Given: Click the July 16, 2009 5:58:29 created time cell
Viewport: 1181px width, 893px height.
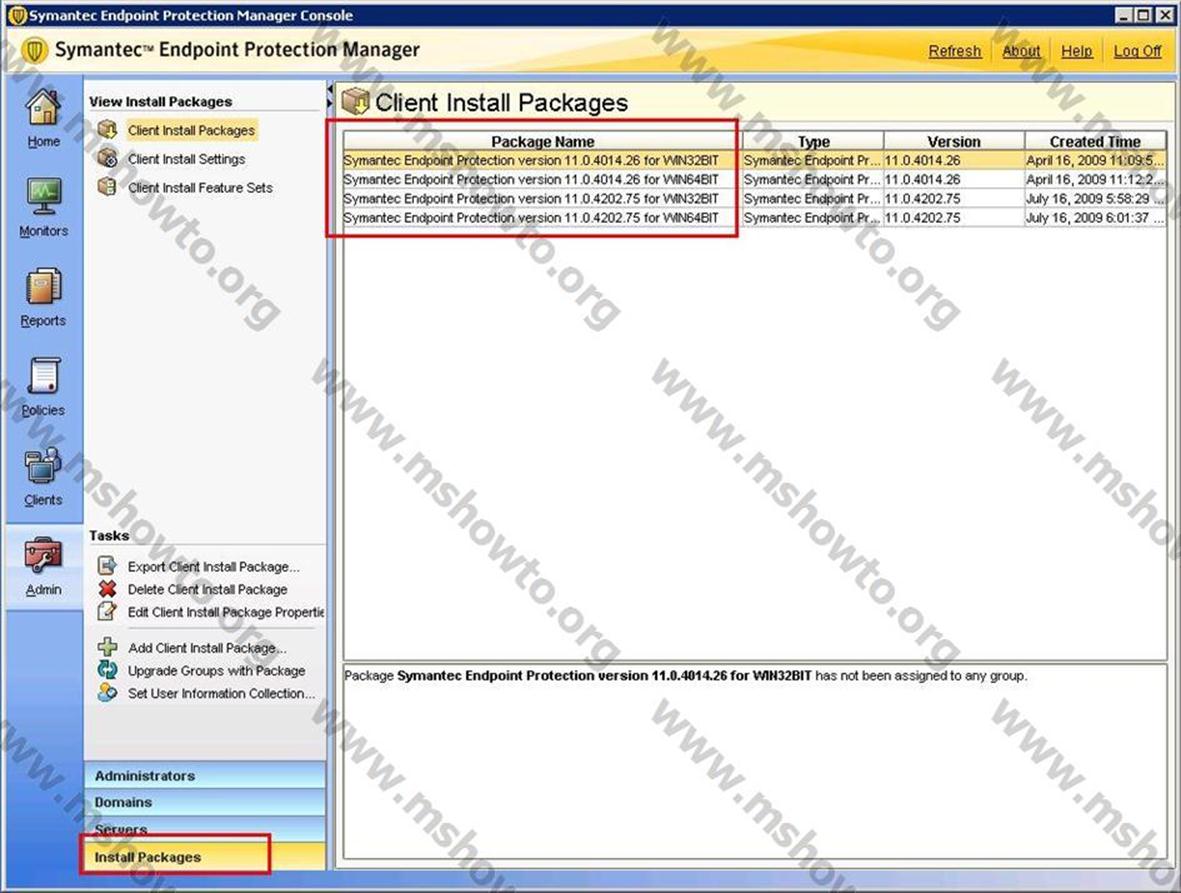Looking at the screenshot, I should (1094, 198).
